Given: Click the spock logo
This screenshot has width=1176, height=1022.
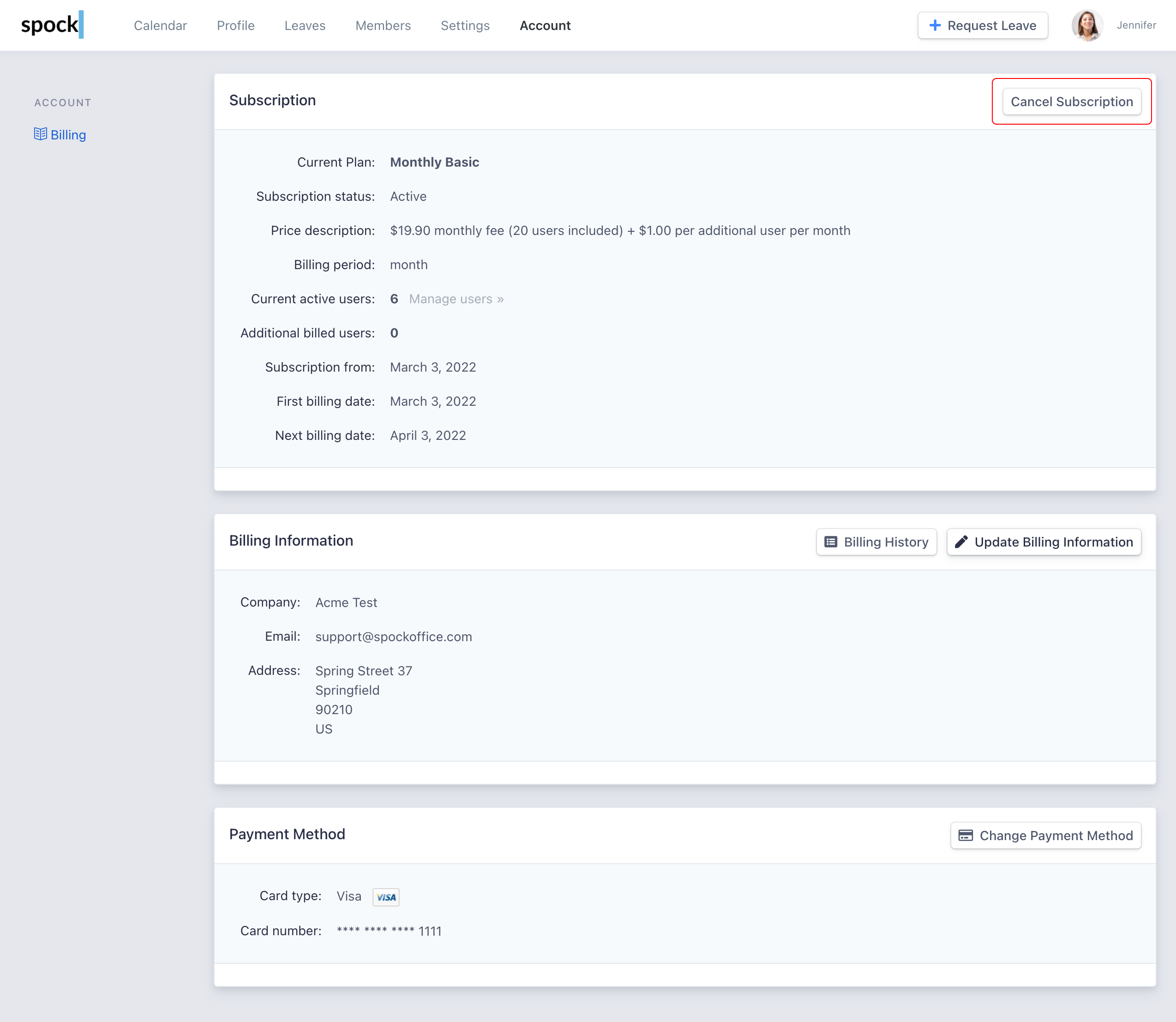Looking at the screenshot, I should pyautogui.click(x=52, y=25).
